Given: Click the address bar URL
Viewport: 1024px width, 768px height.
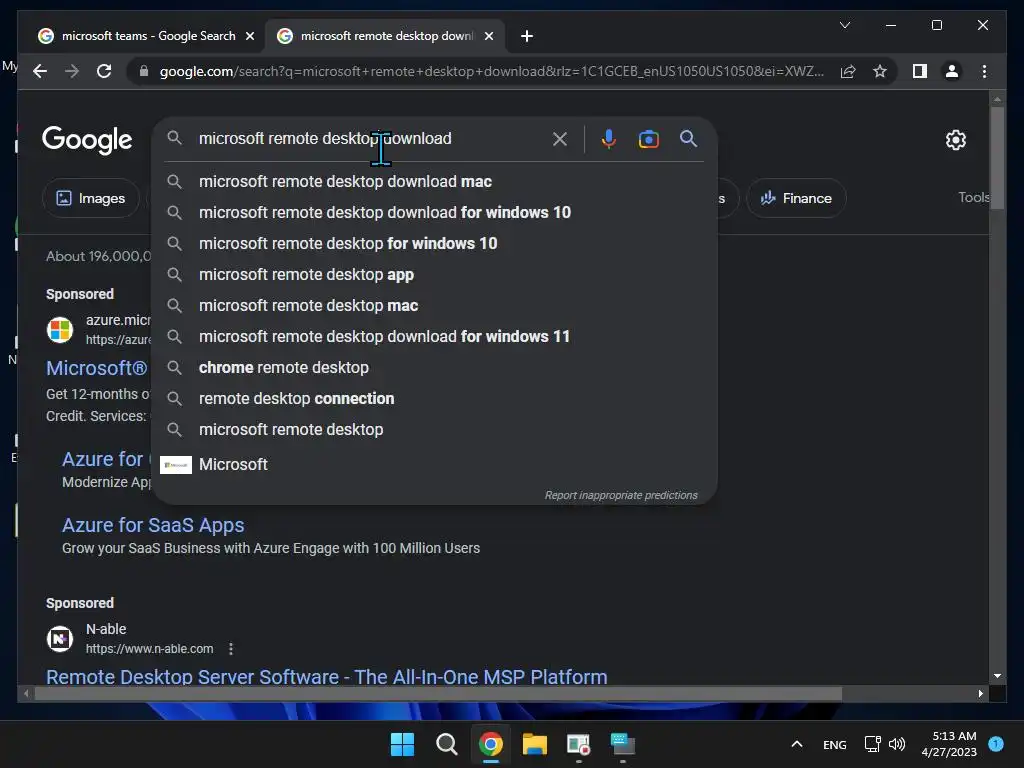Looking at the screenshot, I should point(492,71).
